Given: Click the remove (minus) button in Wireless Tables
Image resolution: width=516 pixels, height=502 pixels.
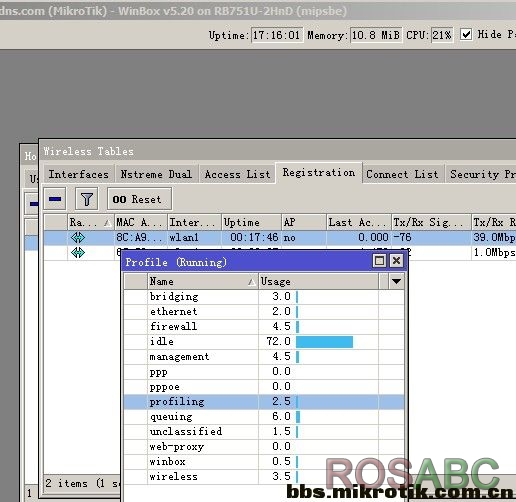Looking at the screenshot, I should (55, 199).
